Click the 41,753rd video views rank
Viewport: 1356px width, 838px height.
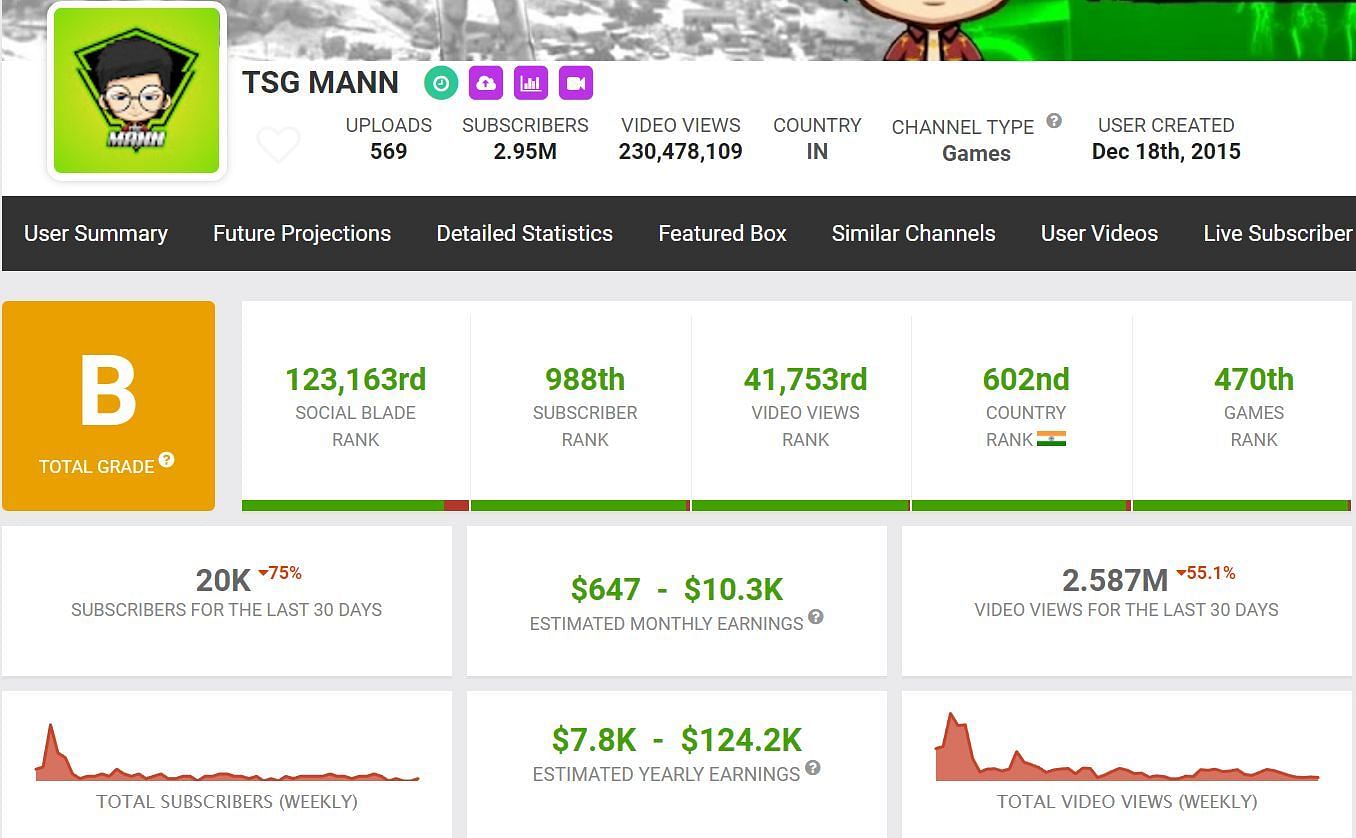coord(805,379)
